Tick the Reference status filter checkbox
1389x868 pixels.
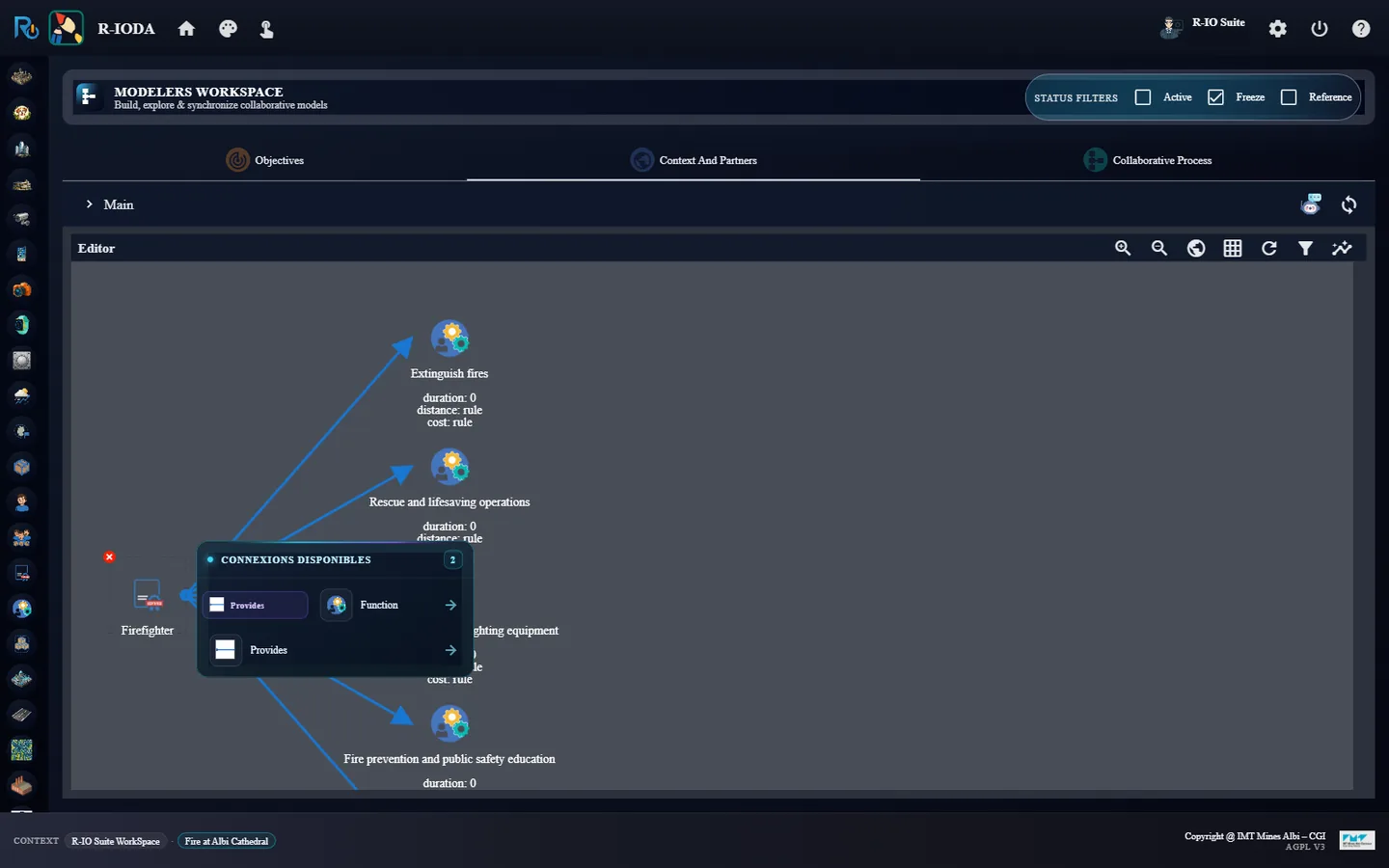pos(1289,97)
